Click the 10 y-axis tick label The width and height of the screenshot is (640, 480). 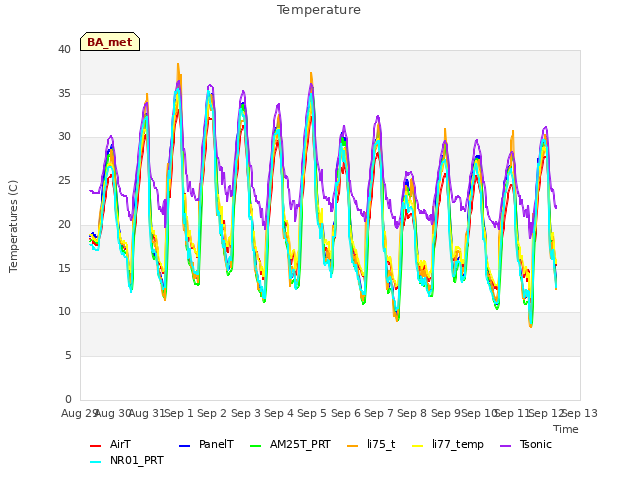(x=64, y=312)
